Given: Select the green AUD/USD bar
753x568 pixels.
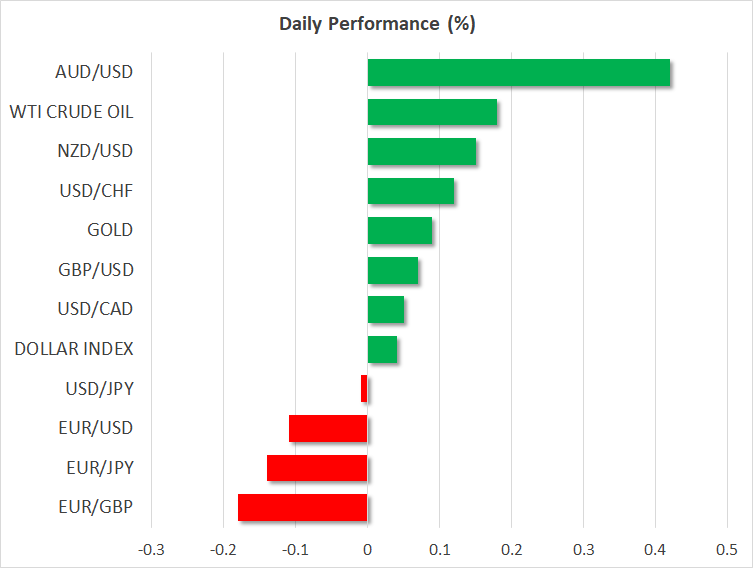Looking at the screenshot, I should (x=518, y=73).
